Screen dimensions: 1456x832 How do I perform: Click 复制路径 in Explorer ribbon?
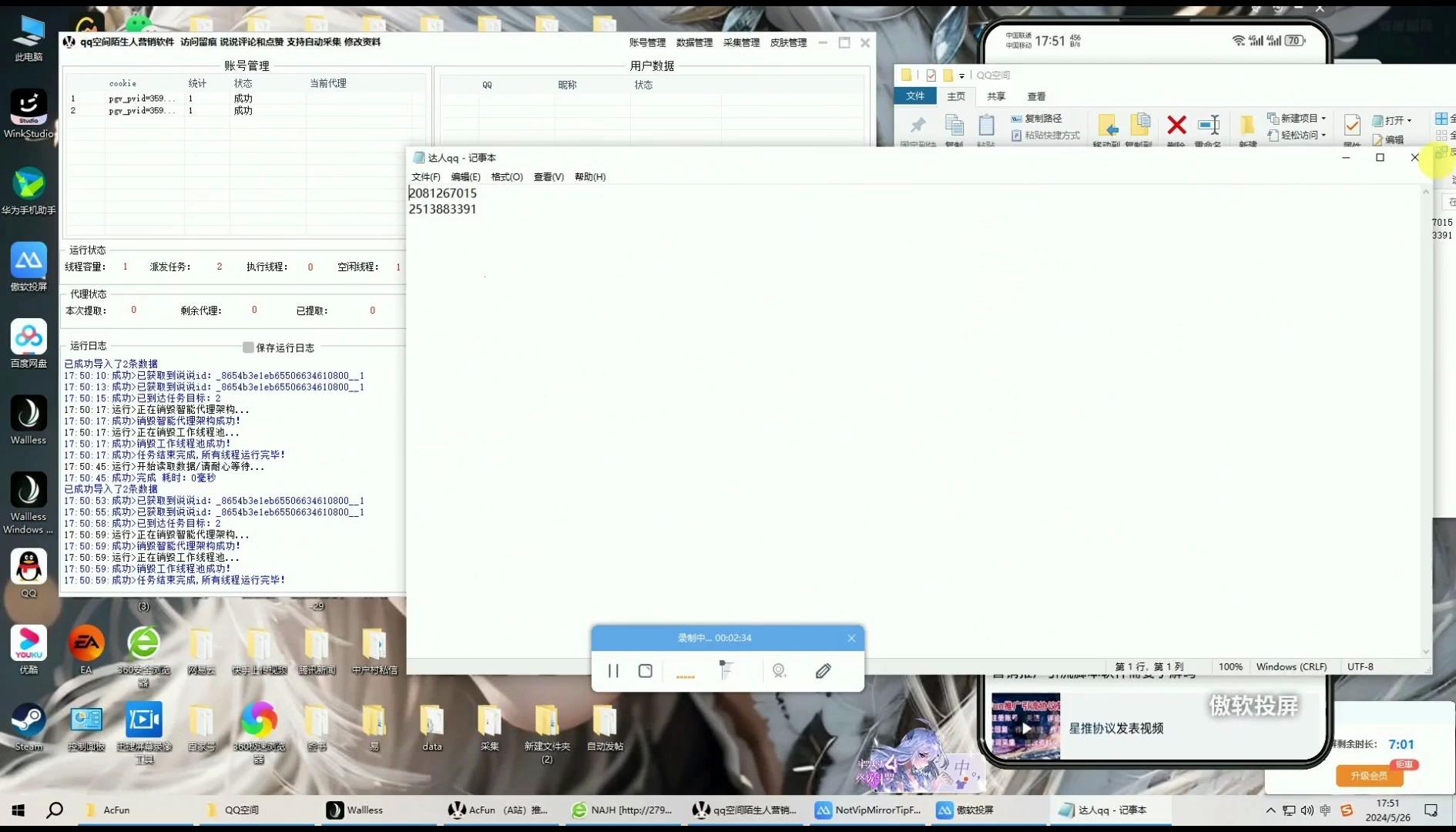pos(1036,118)
